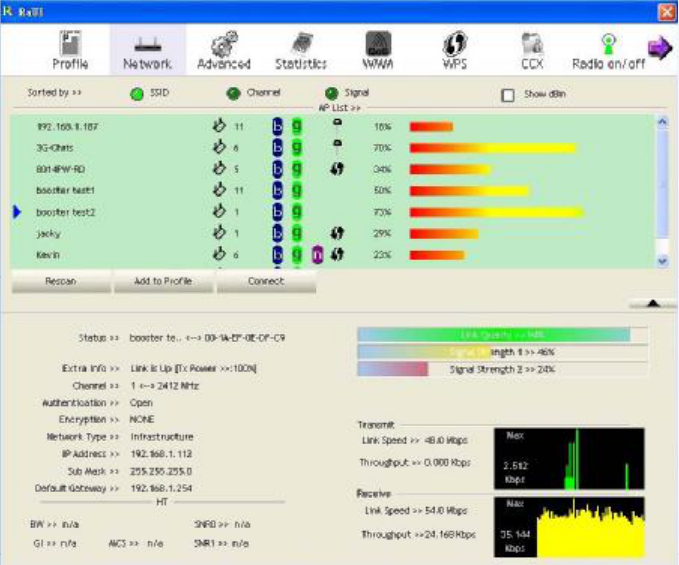Click the antenna icon on booster test1 row
Image resolution: width=679 pixels, height=565 pixels.
coord(219,190)
